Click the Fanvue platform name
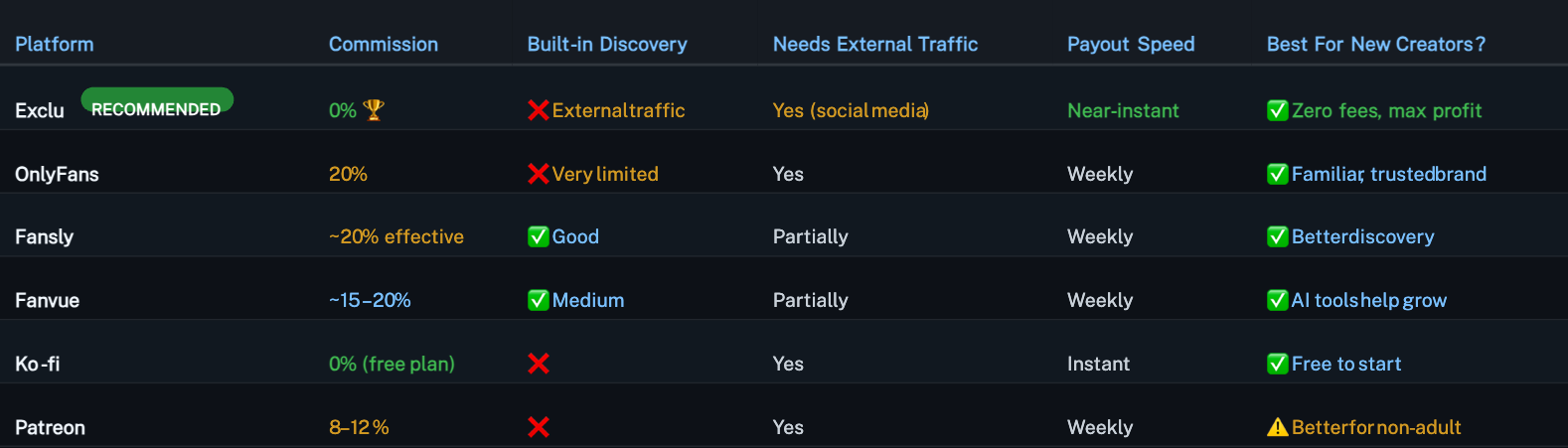The image size is (1568, 448). point(48,300)
